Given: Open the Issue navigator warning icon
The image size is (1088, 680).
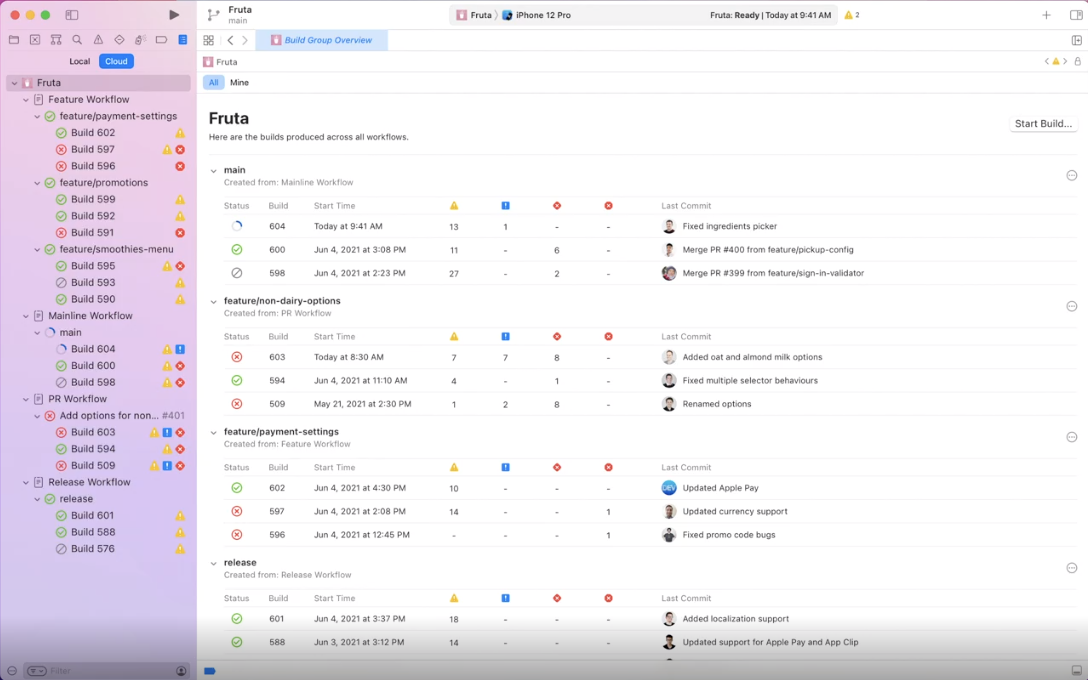Looking at the screenshot, I should pyautogui.click(x=98, y=40).
